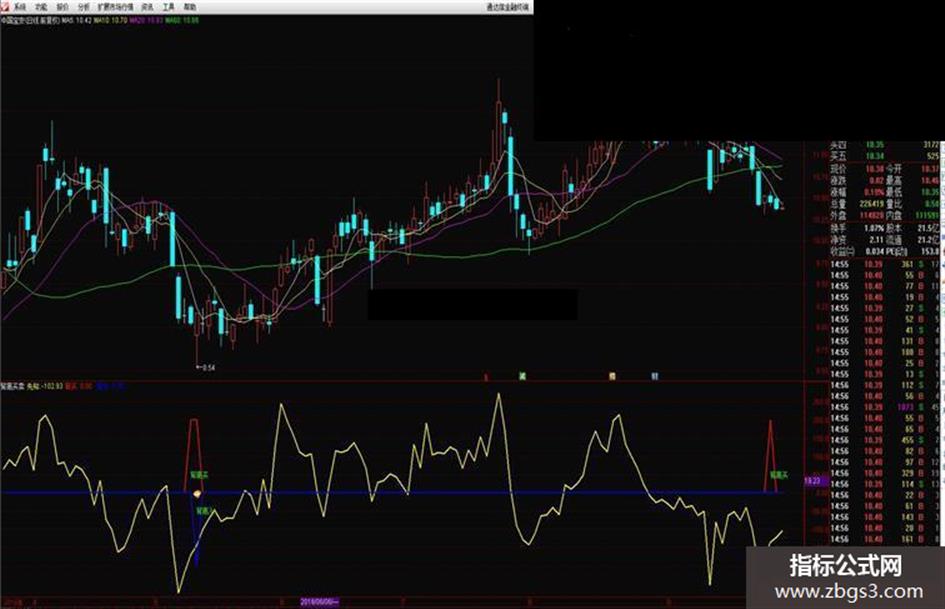Click the 通达信金融终端 title text

tap(507, 7)
